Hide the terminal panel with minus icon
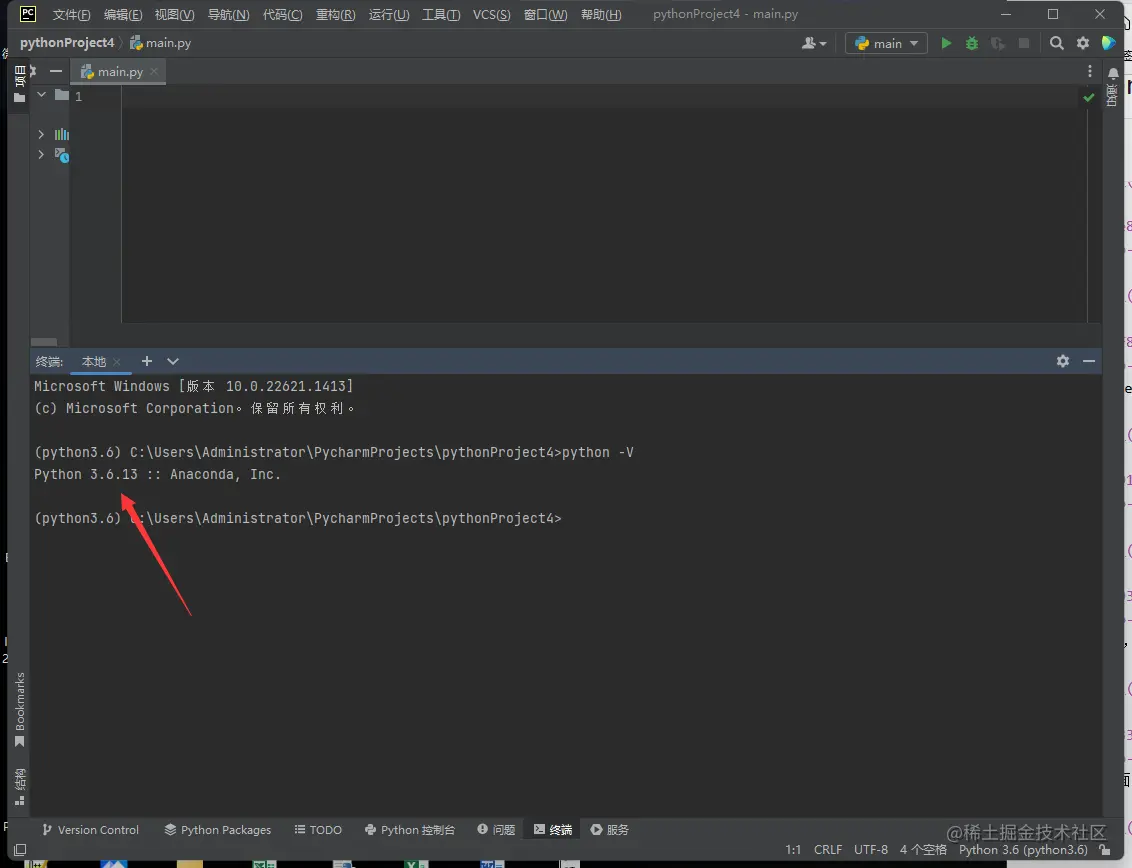The image size is (1132, 868). click(1089, 361)
